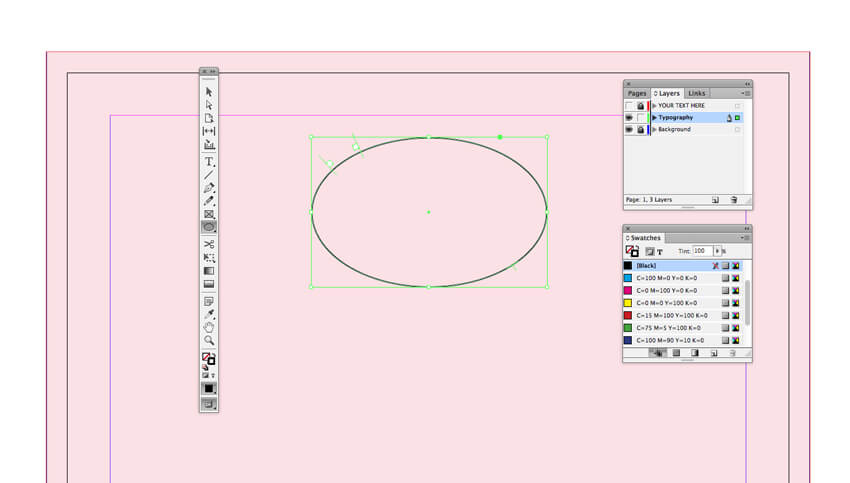850x483 pixels.
Task: Open the Layers panel flyout menu
Action: 746,93
